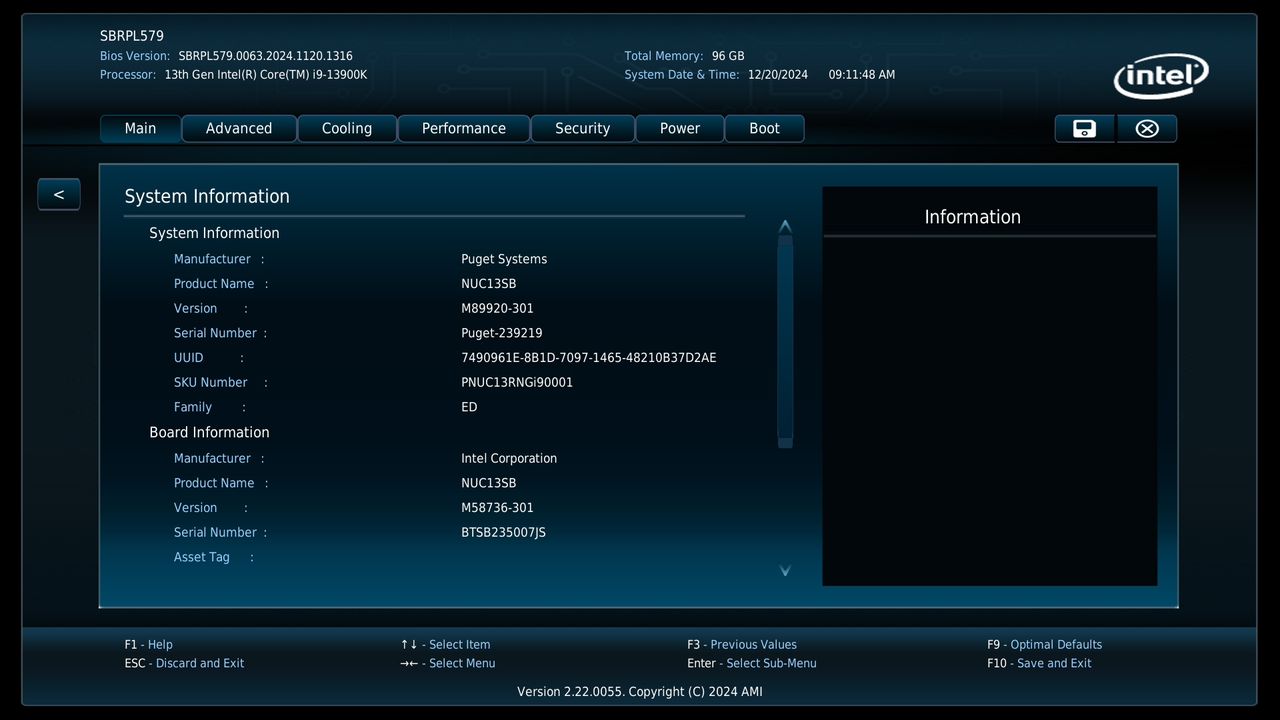Click the exit (circled X) icon
This screenshot has width=1280, height=720.
(1147, 129)
